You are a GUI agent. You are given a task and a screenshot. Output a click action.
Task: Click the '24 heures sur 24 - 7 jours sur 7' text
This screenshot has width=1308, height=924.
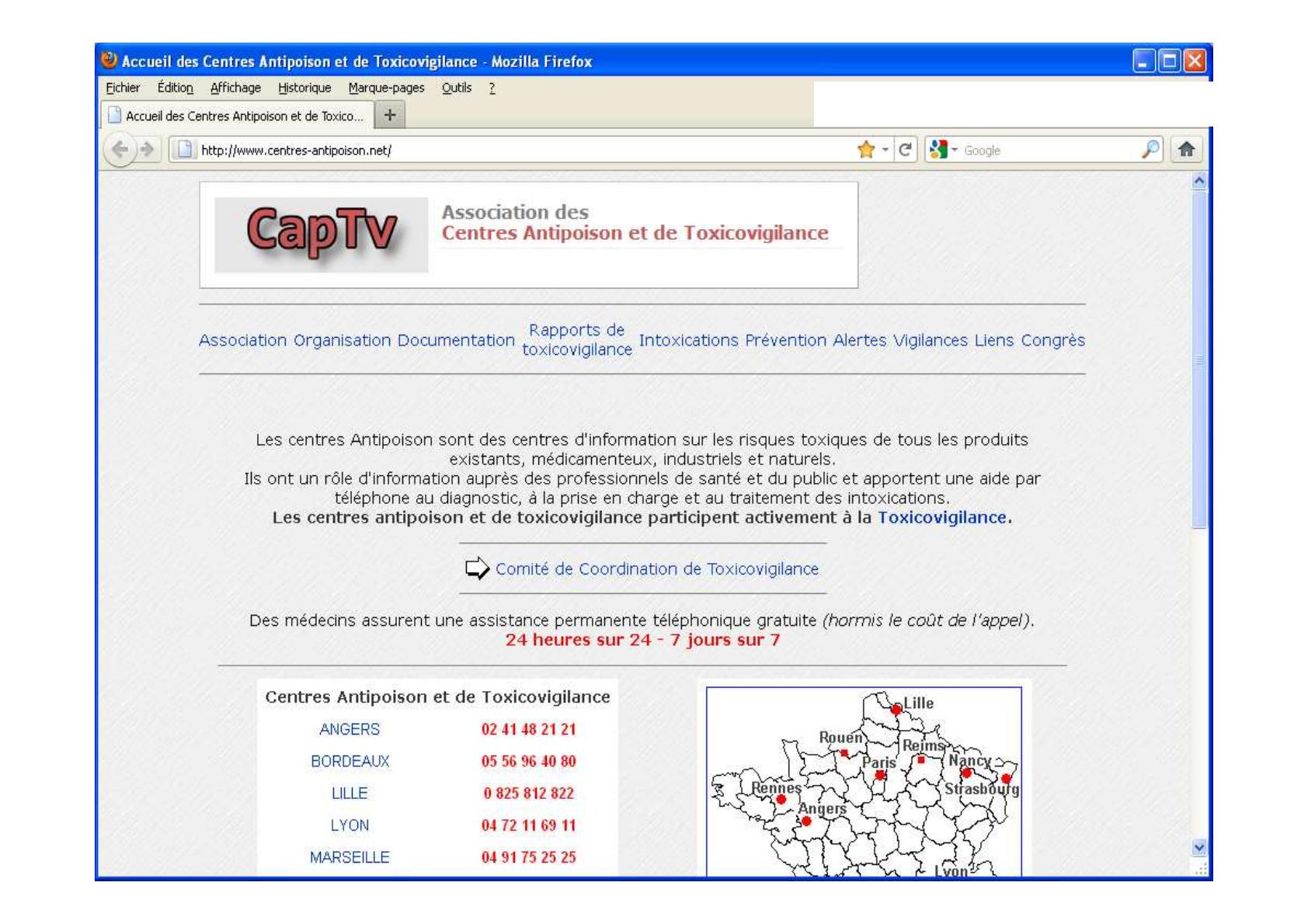pyautogui.click(x=643, y=640)
